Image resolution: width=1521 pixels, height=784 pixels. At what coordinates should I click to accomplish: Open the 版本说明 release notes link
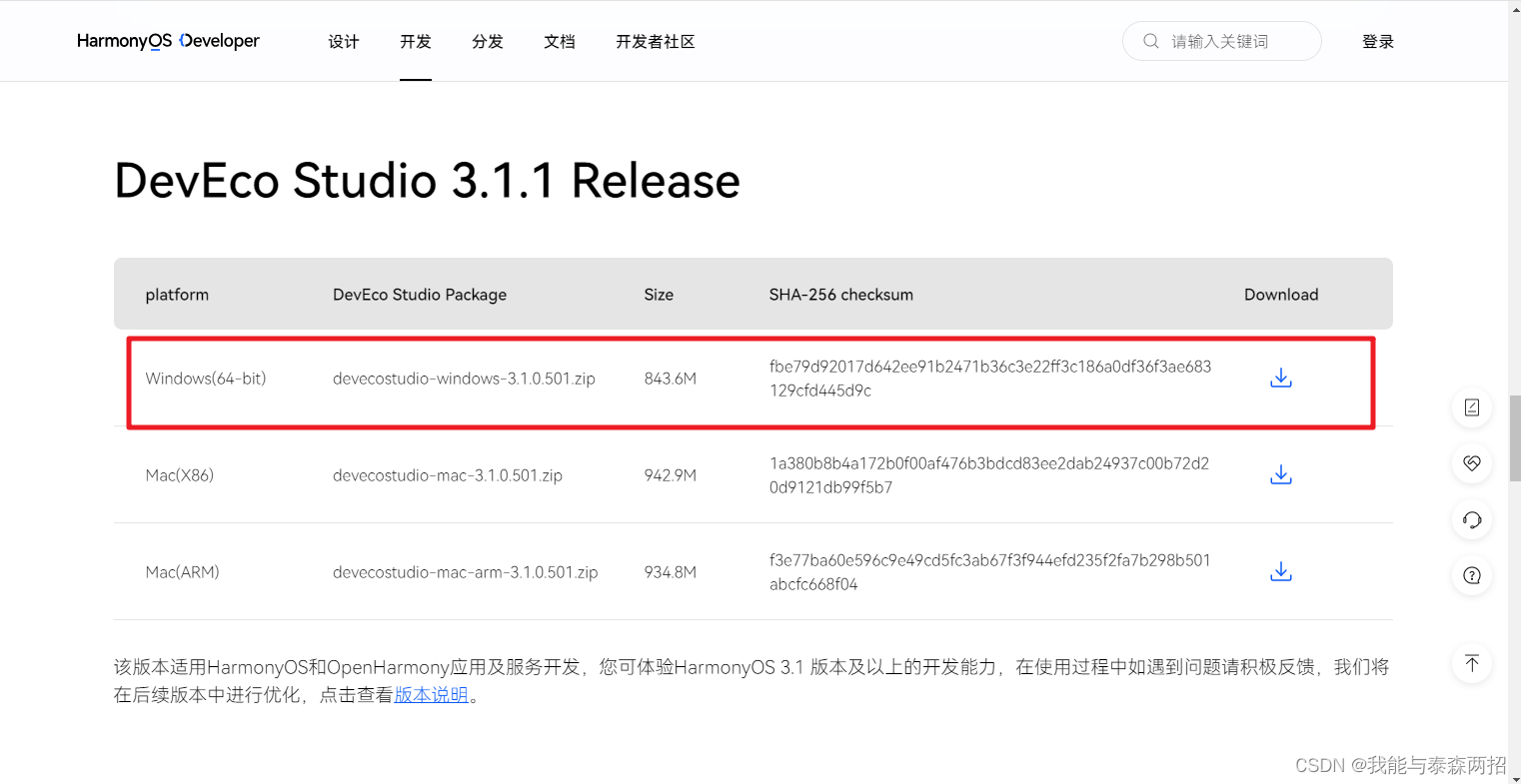(x=432, y=695)
